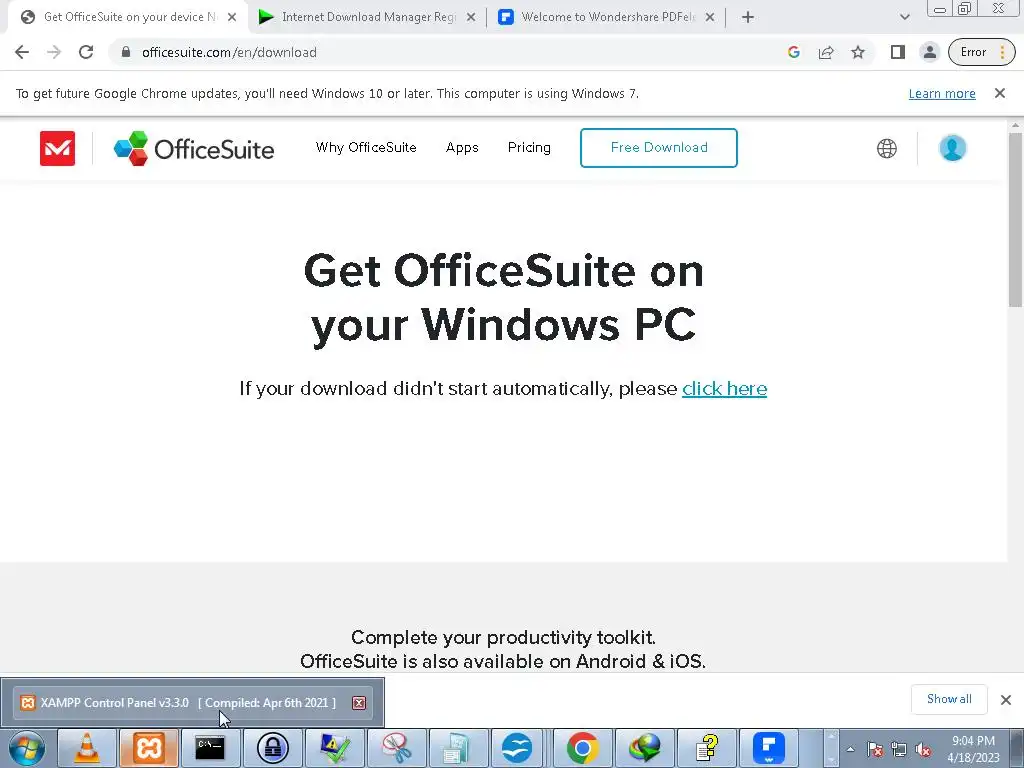Open the language globe selector
This screenshot has width=1024, height=768.
tap(886, 148)
